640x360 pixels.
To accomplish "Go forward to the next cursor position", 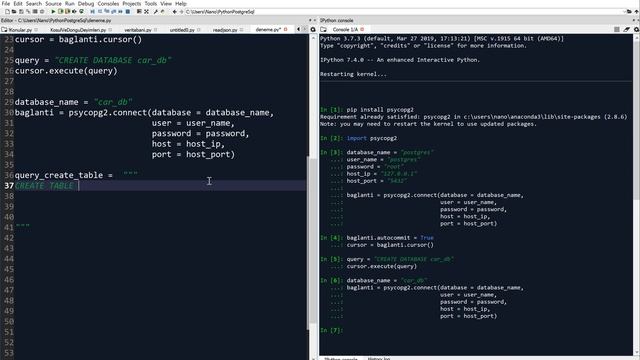I will 181,12.
